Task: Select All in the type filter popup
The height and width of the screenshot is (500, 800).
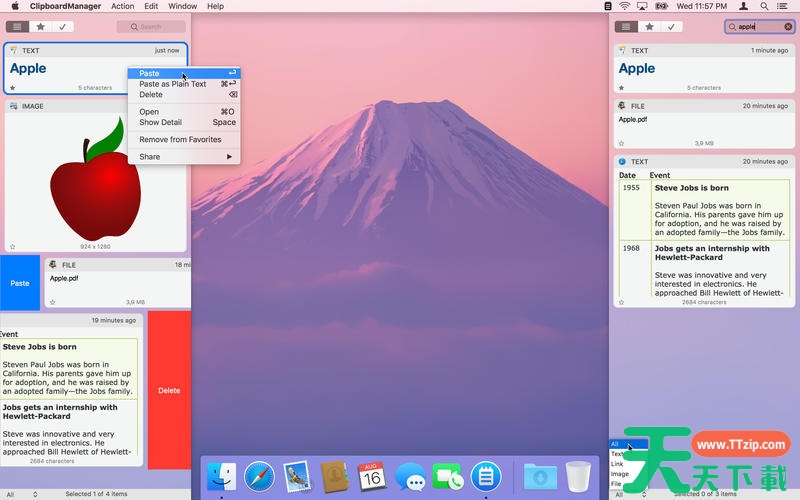Action: click(x=629, y=444)
